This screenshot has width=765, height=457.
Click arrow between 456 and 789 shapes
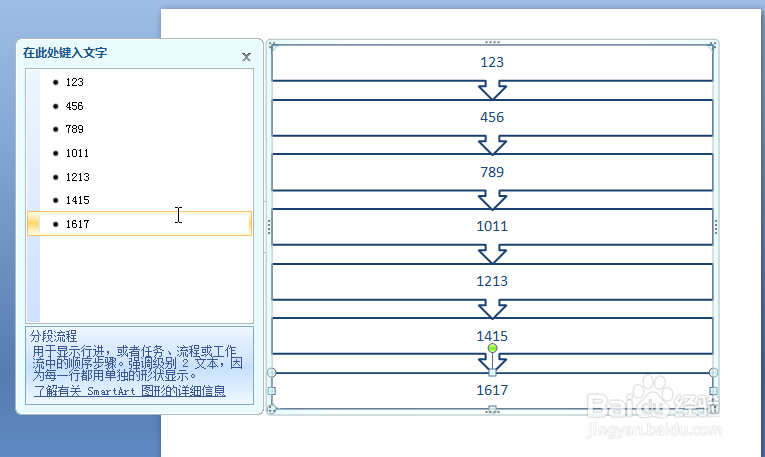492,145
